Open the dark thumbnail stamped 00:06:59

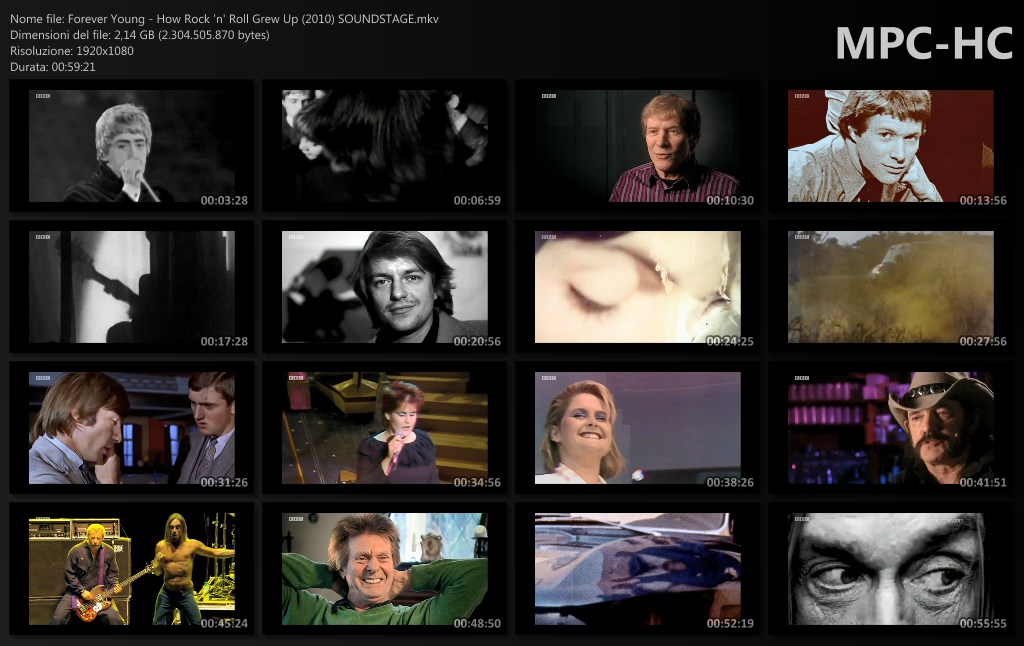[x=385, y=146]
